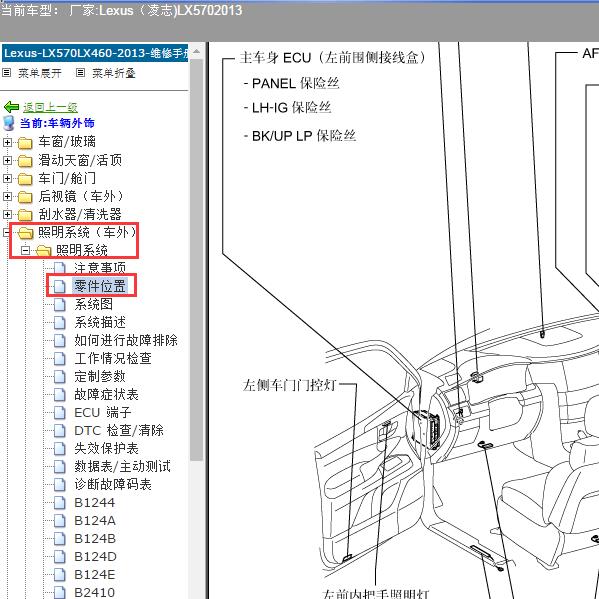Click the page icon beside 系统描述
The width and height of the screenshot is (599, 599).
pos(60,322)
